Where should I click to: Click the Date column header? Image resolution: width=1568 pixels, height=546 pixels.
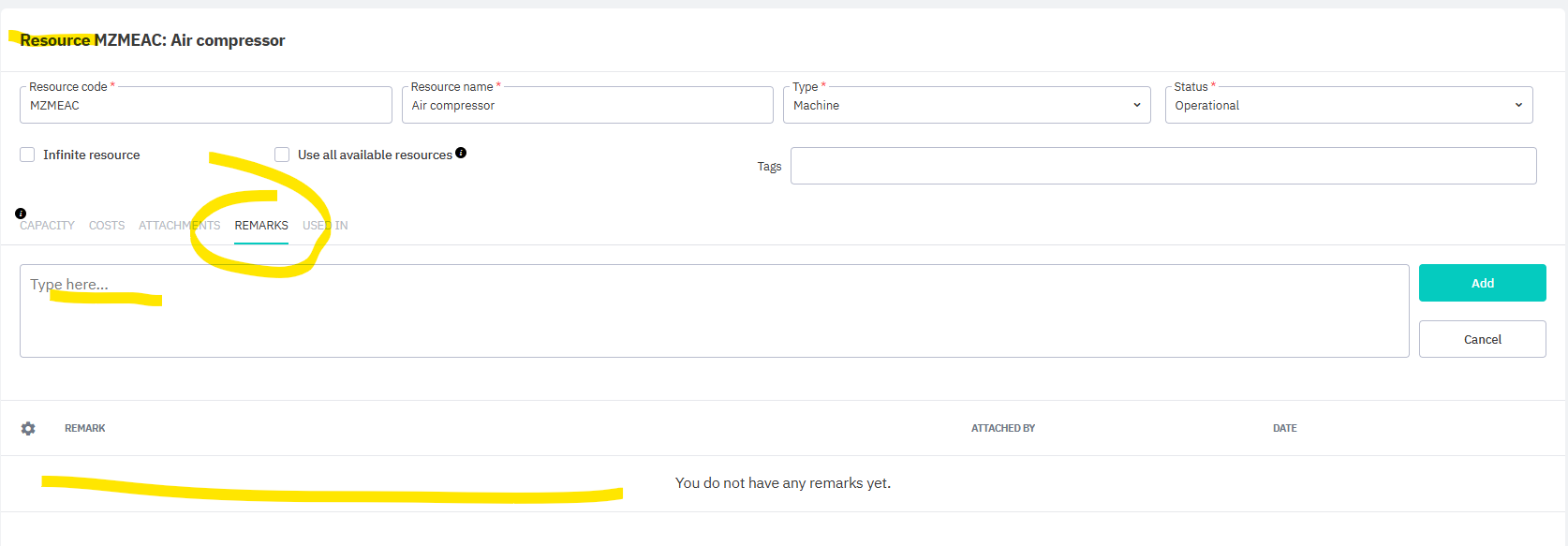pyautogui.click(x=1284, y=428)
